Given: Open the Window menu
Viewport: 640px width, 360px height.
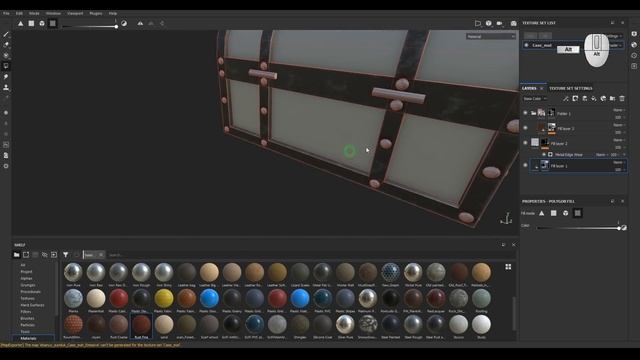Looking at the screenshot, I should click(53, 13).
